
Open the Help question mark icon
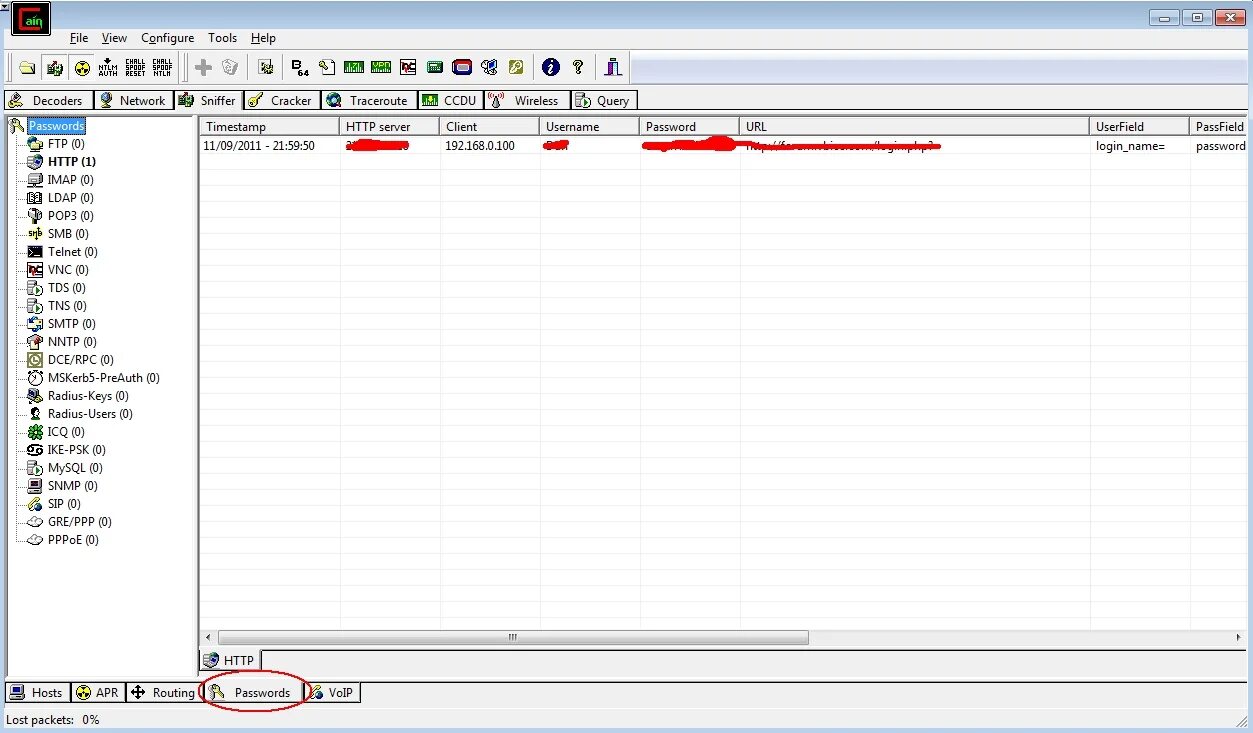(x=578, y=68)
